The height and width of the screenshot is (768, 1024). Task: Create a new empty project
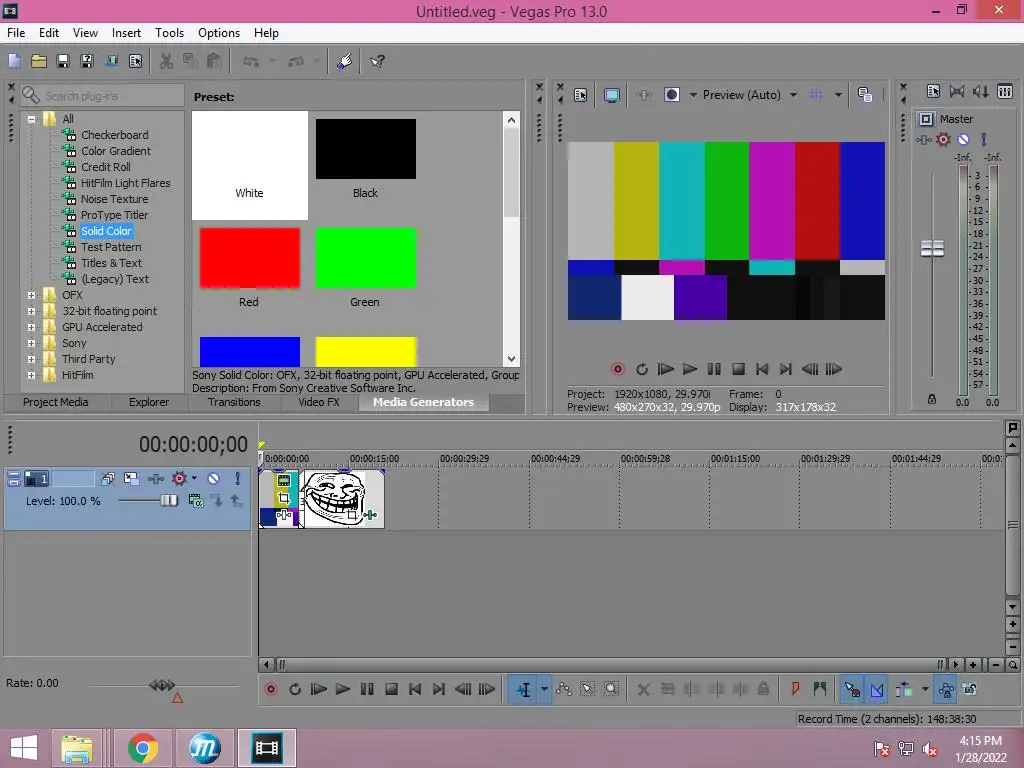point(14,61)
